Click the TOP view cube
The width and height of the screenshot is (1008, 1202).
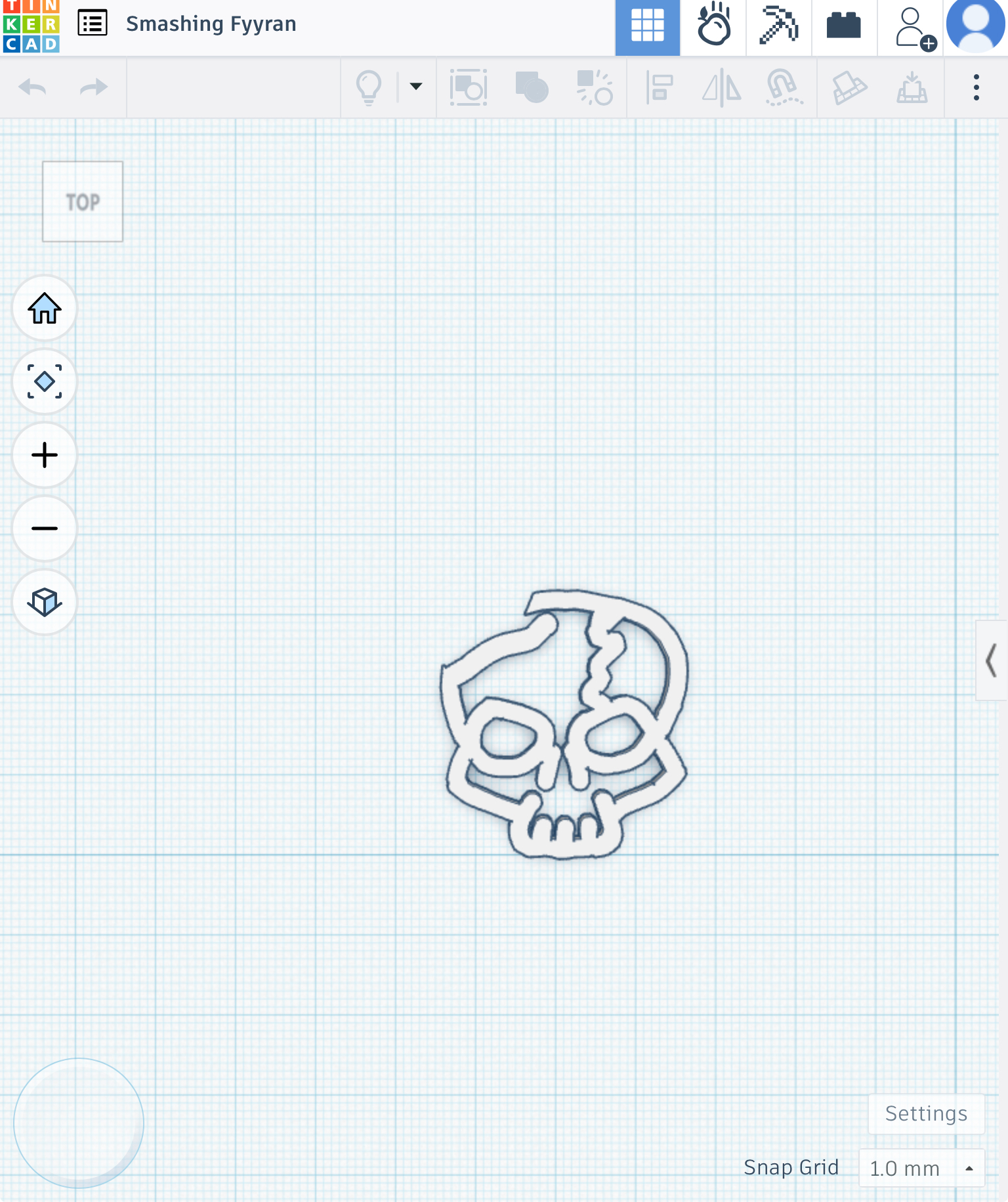(83, 202)
